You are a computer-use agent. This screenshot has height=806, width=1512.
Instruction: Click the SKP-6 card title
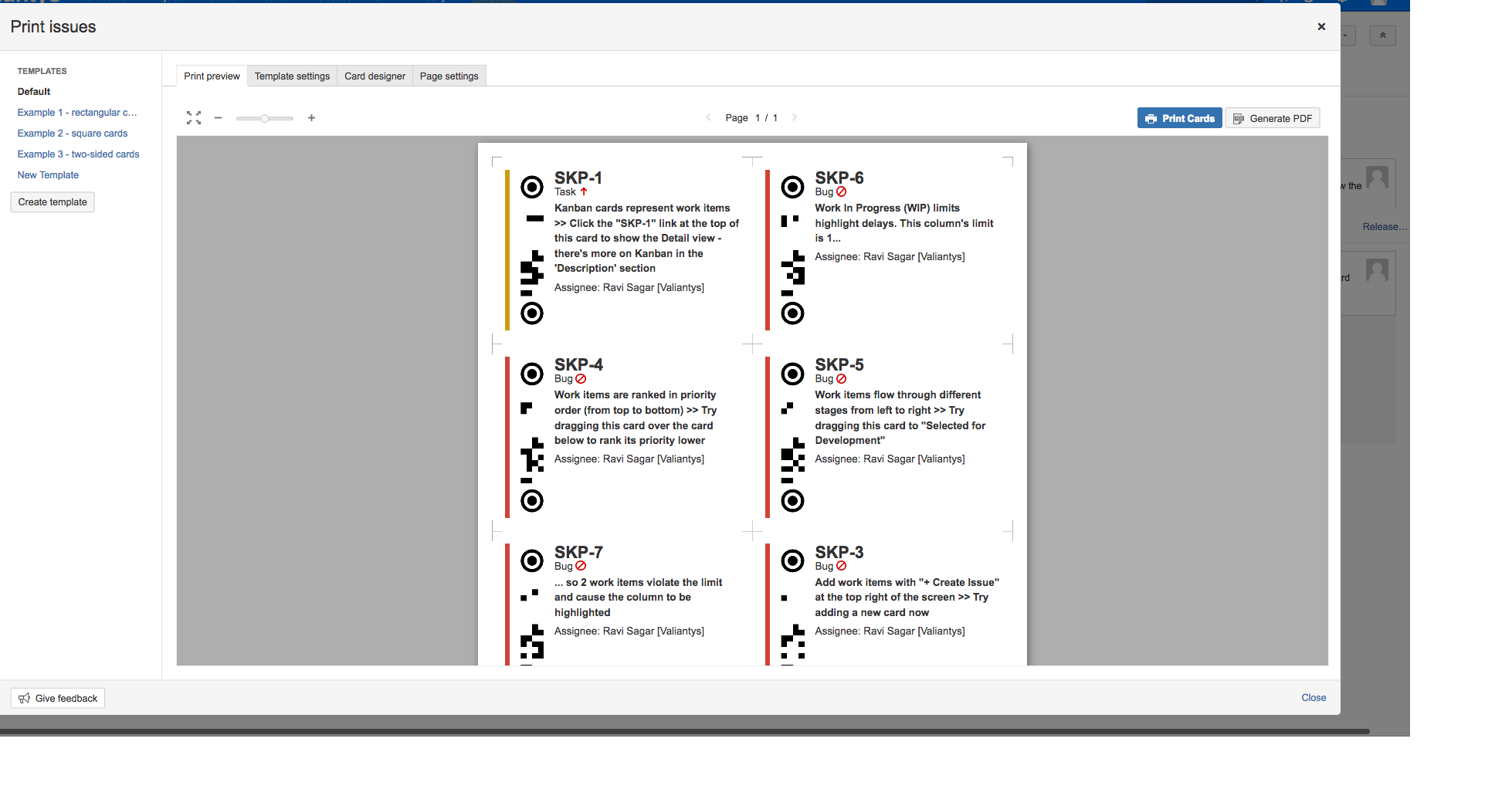(839, 178)
